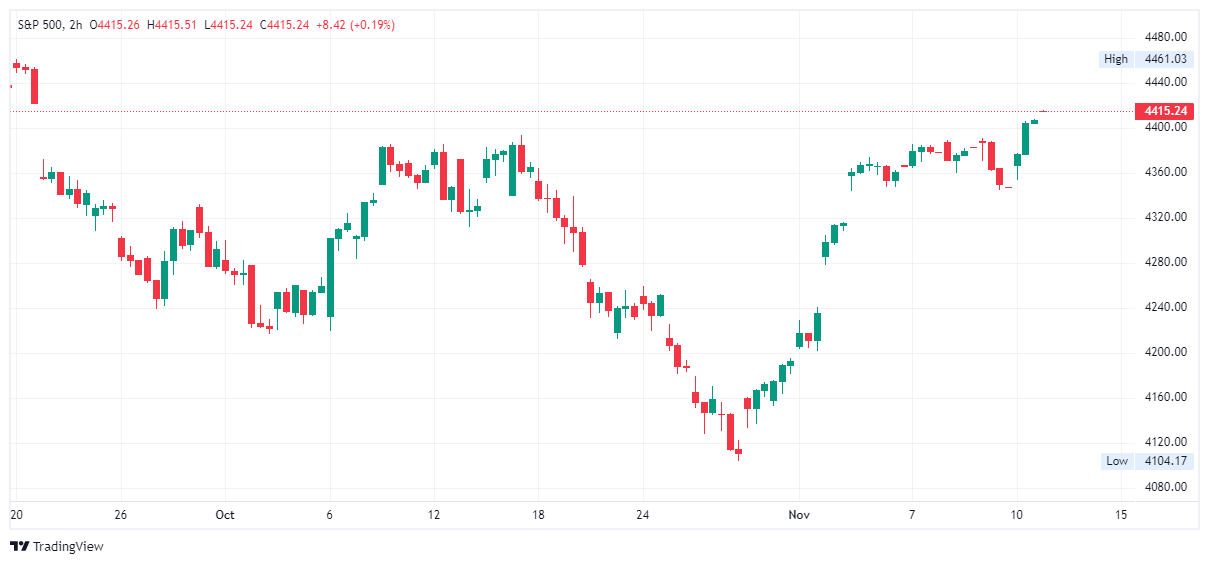Select the 24 date tick on time axis
Viewport: 1209px width, 564px height.
tap(642, 515)
